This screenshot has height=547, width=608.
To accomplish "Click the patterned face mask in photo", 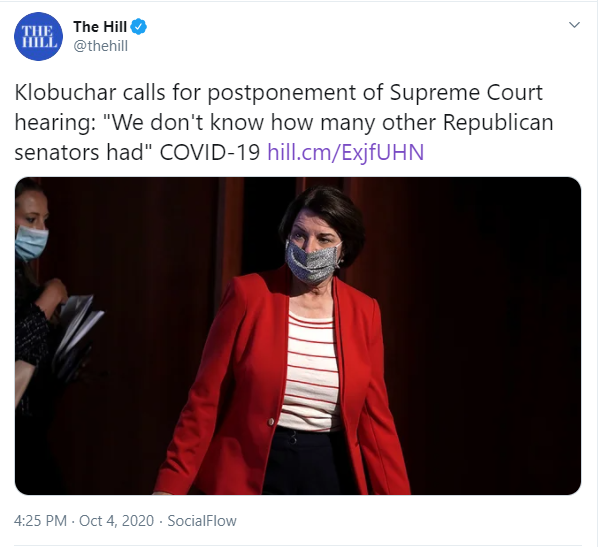I will tap(313, 262).
